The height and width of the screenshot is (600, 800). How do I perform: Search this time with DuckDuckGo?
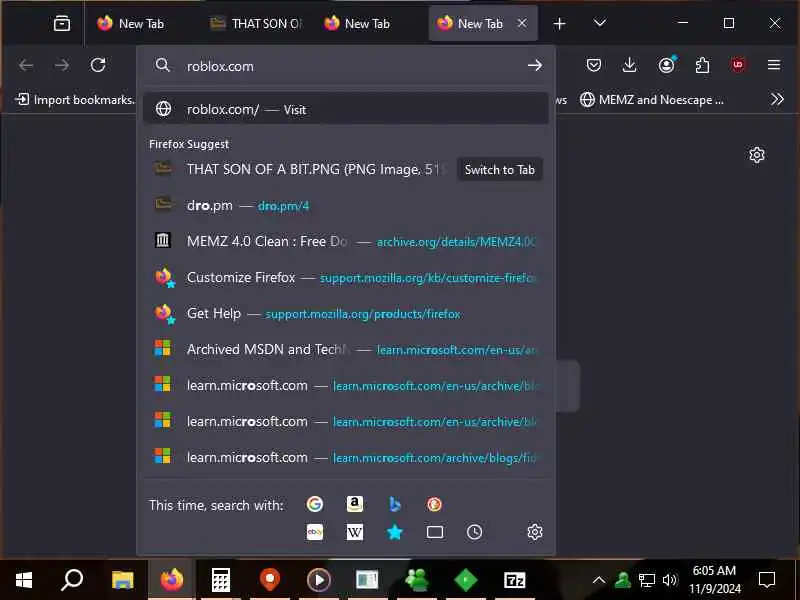(434, 504)
